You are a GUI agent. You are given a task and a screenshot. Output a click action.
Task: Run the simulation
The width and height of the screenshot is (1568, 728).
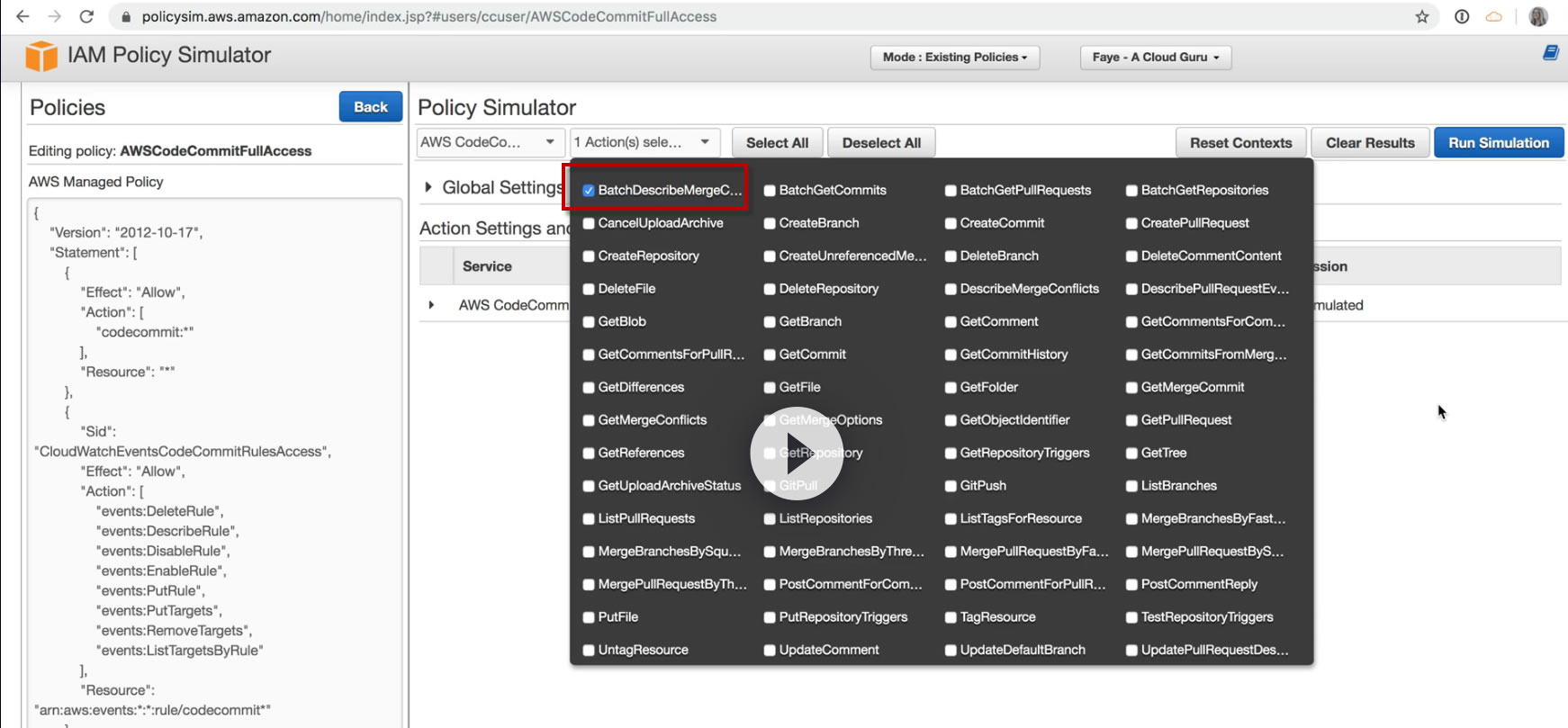click(1499, 143)
